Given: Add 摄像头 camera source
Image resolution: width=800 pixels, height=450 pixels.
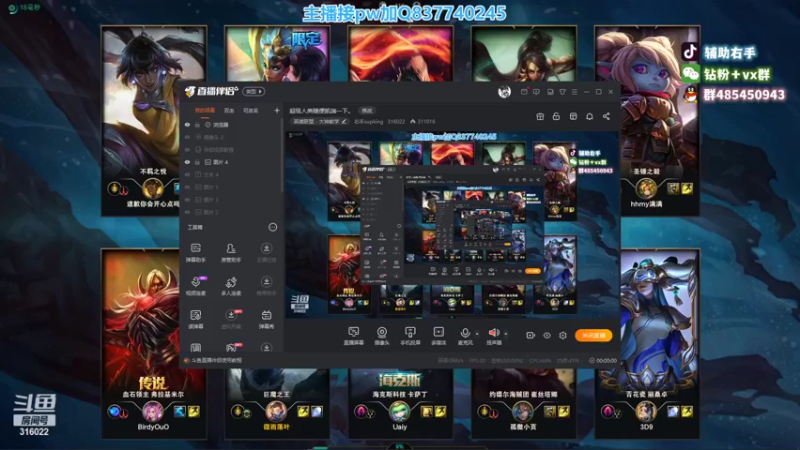Looking at the screenshot, I should point(382,336).
